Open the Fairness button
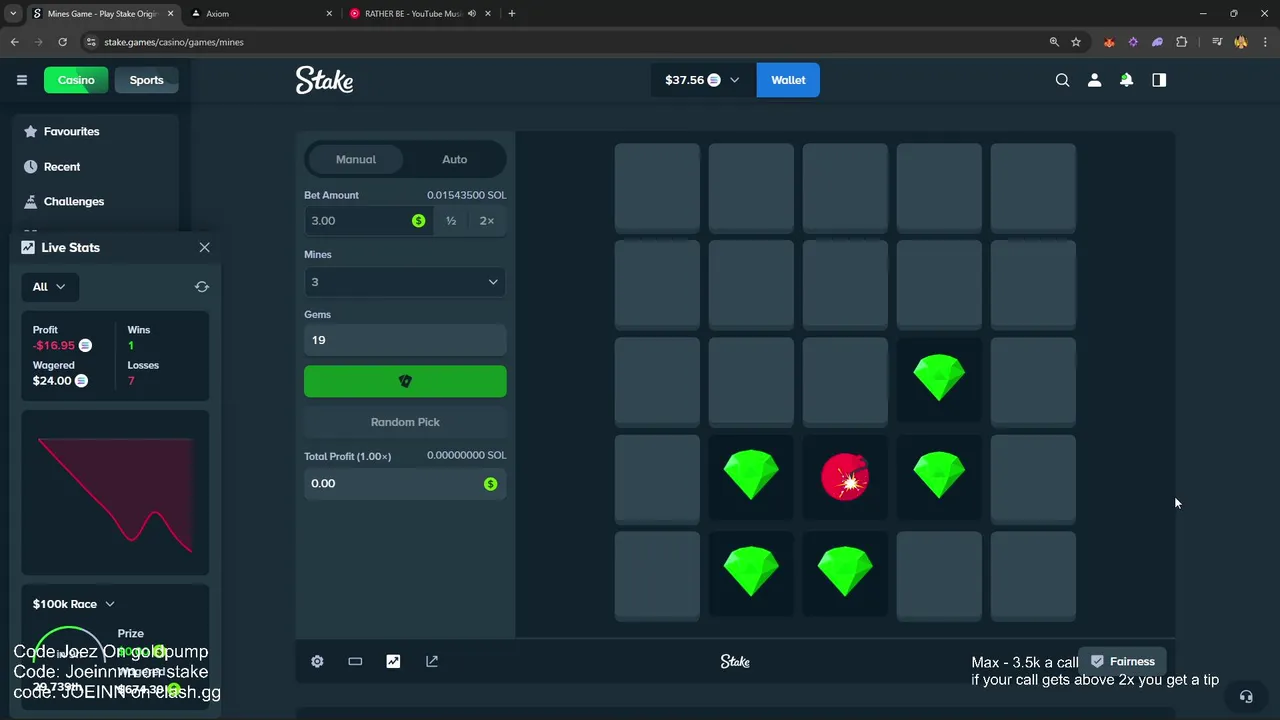Image resolution: width=1280 pixels, height=720 pixels. [1122, 661]
